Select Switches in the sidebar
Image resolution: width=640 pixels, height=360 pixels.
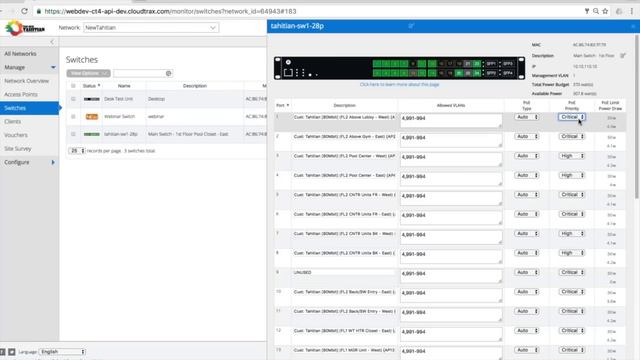point(29,108)
